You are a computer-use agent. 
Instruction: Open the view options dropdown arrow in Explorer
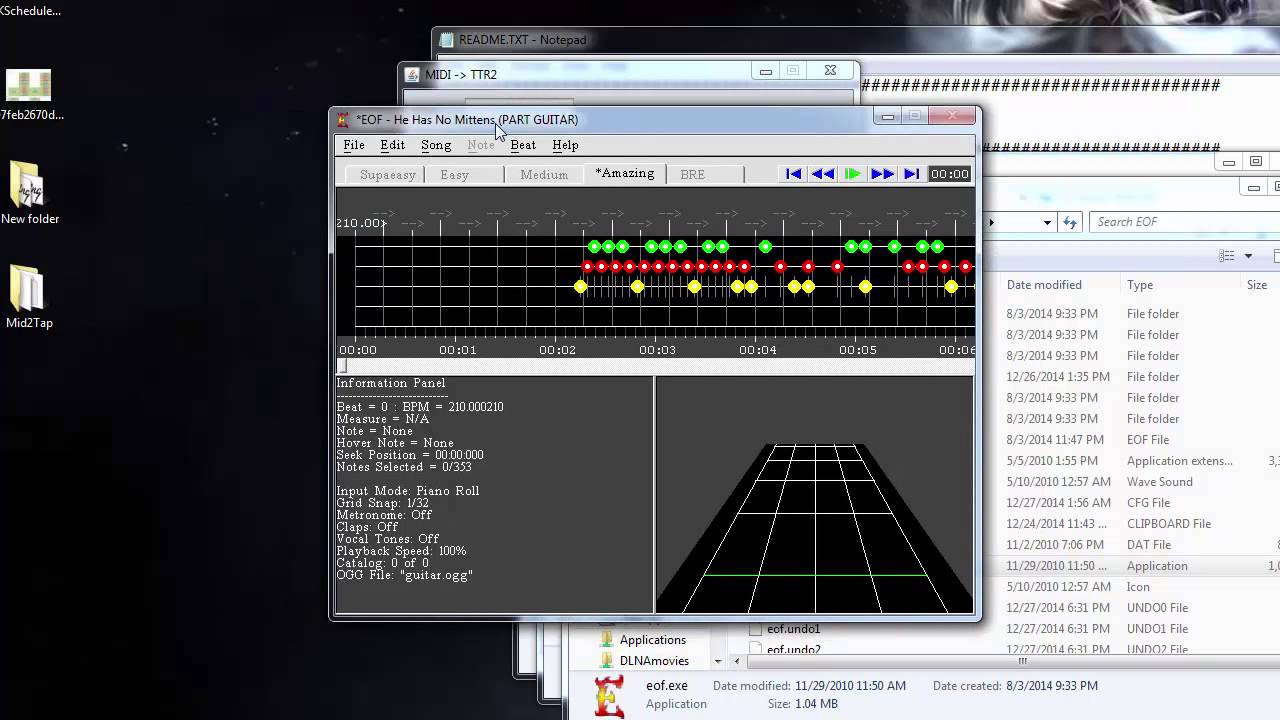(x=1248, y=257)
